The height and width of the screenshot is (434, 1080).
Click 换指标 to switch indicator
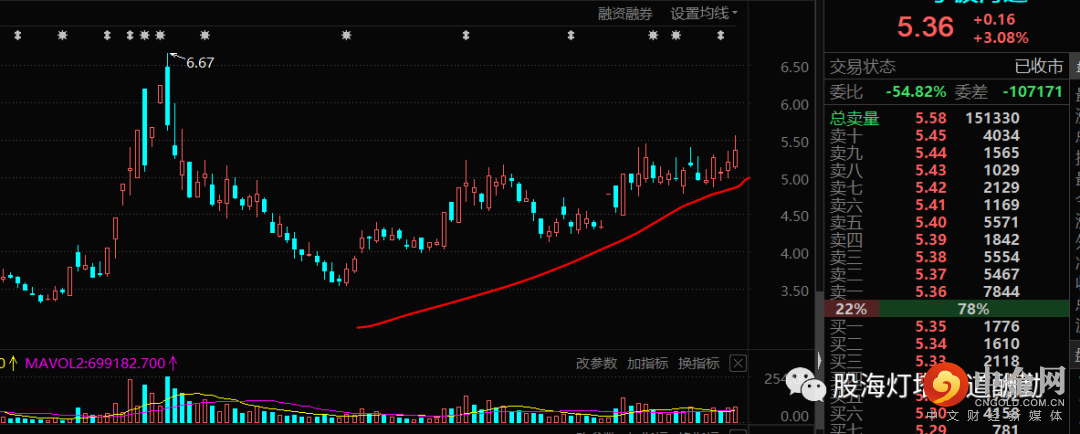pyautogui.click(x=698, y=364)
